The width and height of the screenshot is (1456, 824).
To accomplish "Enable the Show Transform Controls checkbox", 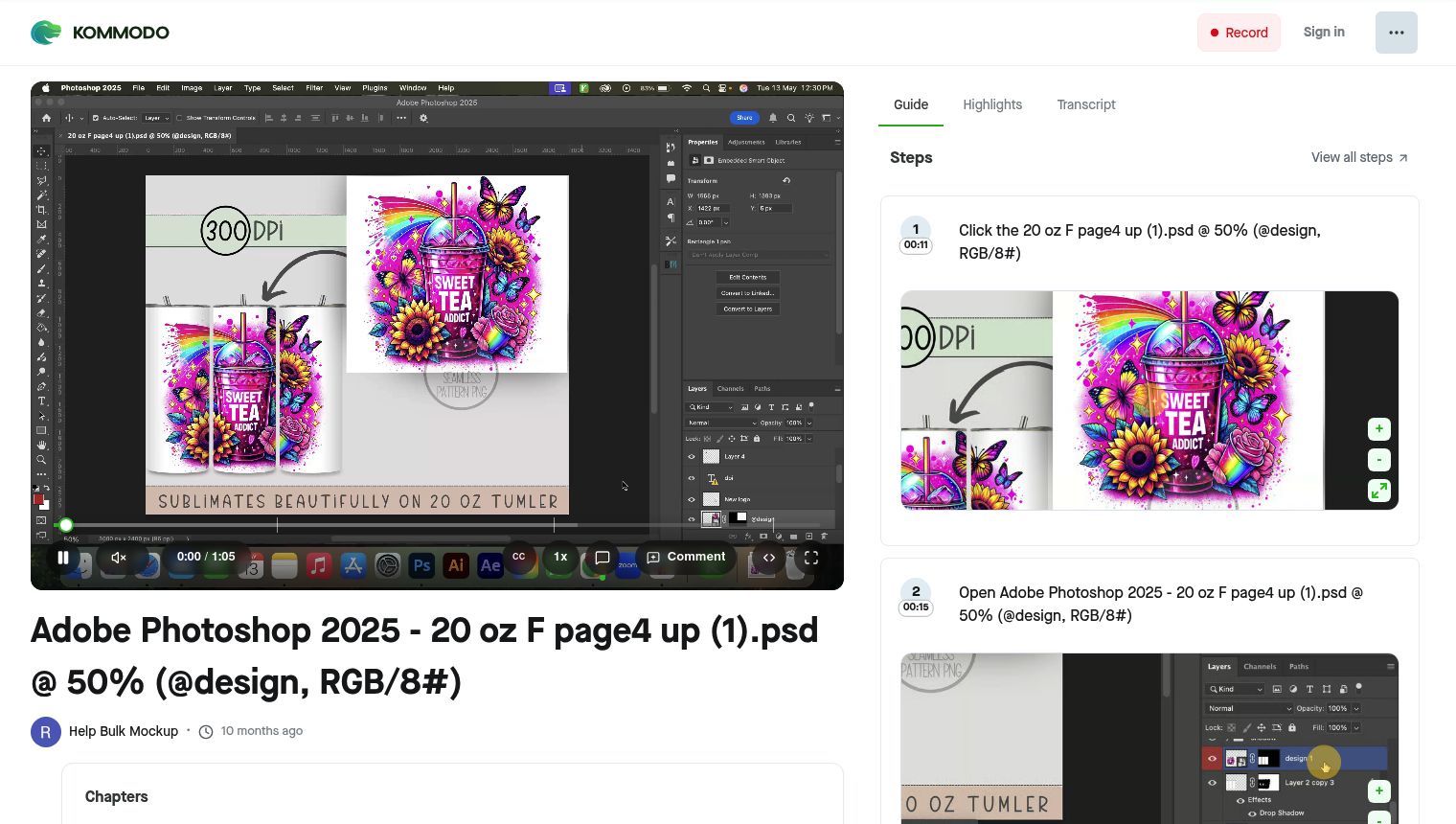I will 179,118.
